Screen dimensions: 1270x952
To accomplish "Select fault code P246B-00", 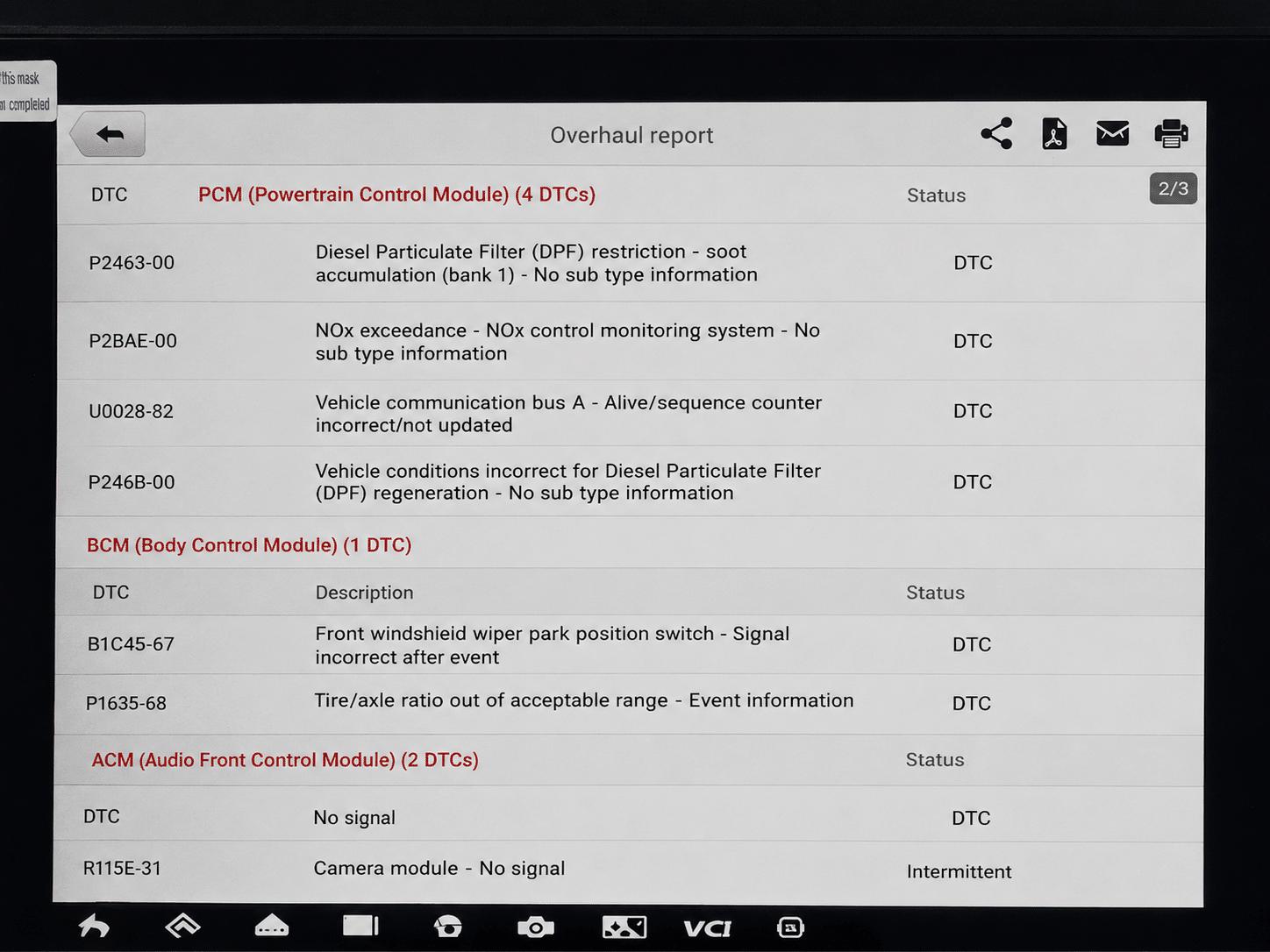I will 132,482.
